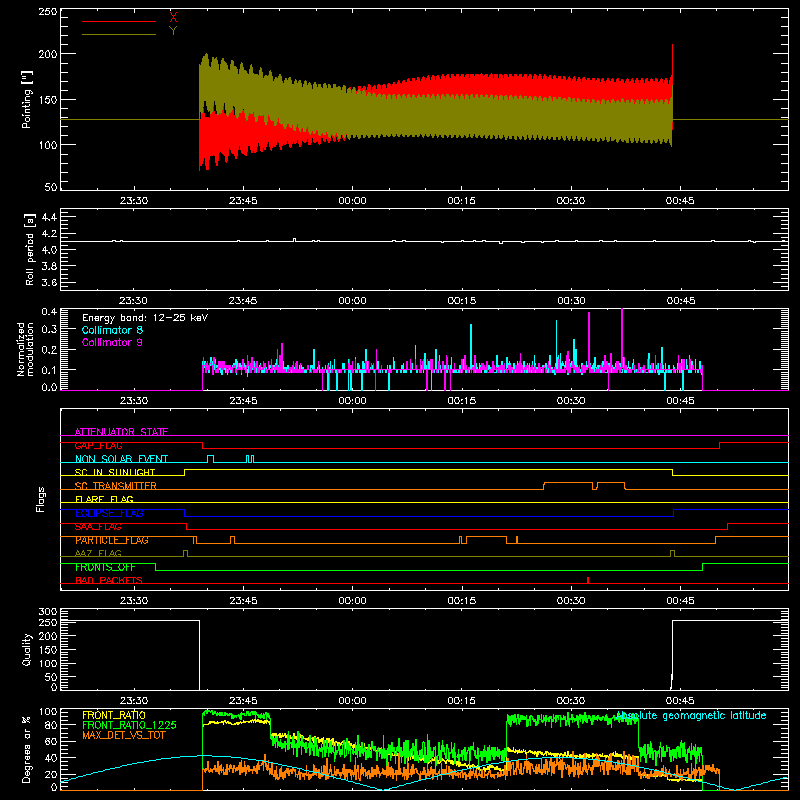Click 00:30 label under modulation plot
Image resolution: width=800 pixels, height=800 pixels.
(x=571, y=401)
